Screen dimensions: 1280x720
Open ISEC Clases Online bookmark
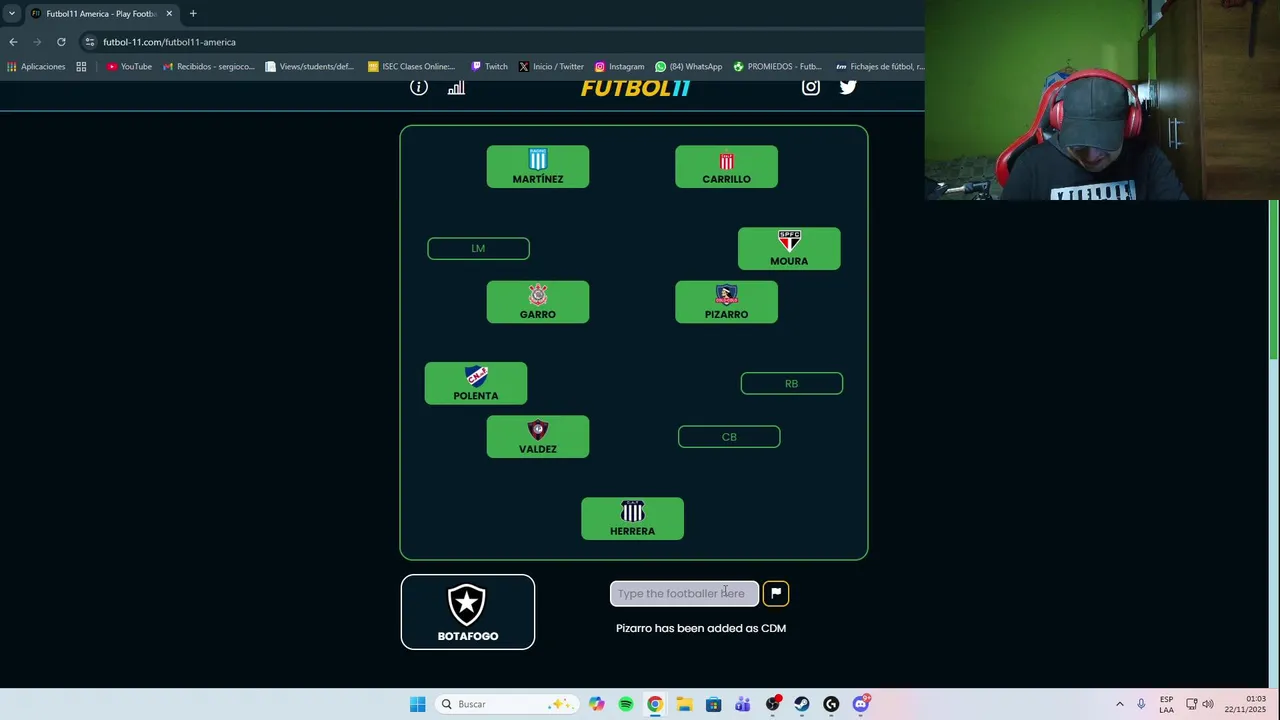click(411, 67)
